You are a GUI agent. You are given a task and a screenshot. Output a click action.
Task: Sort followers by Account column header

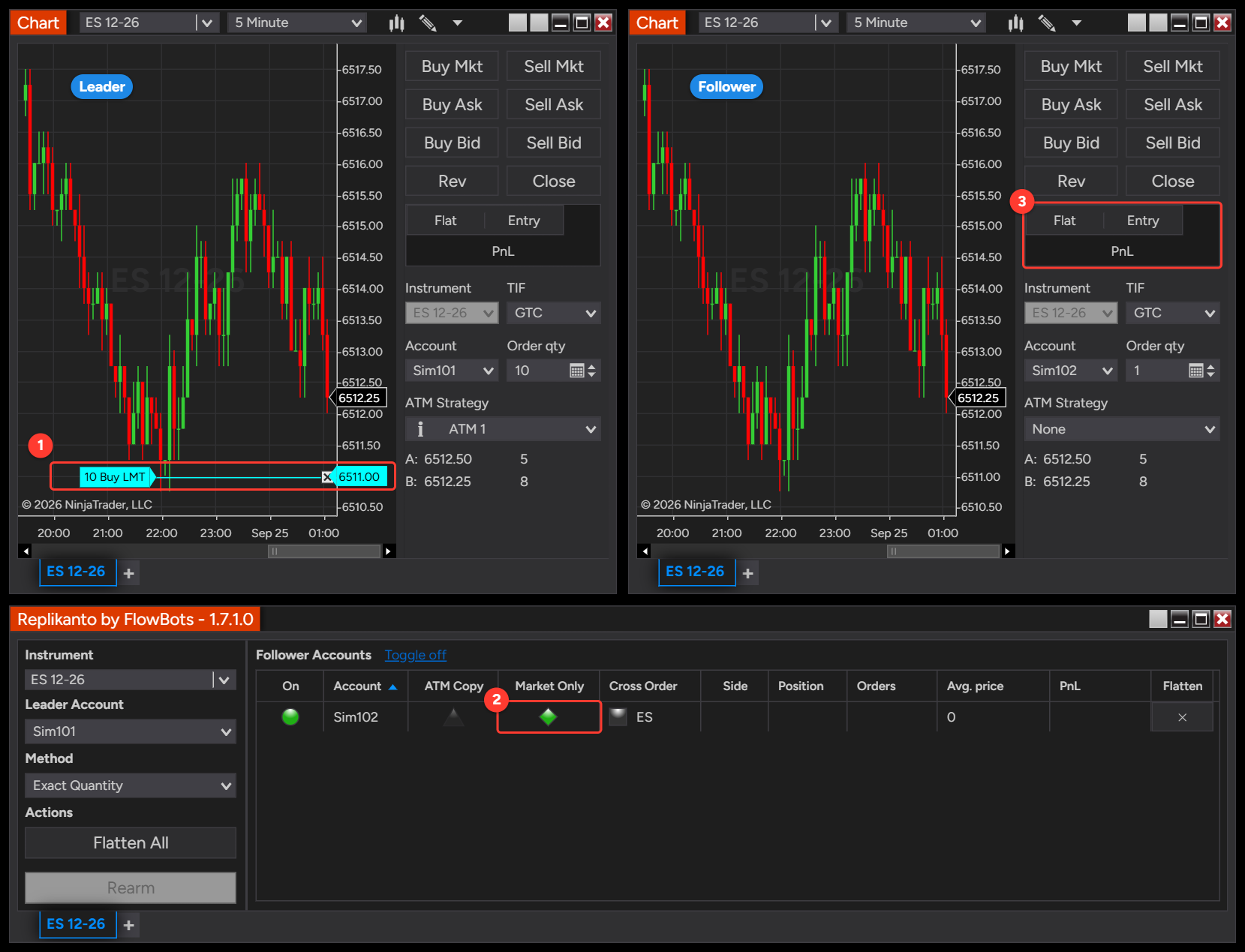(x=365, y=686)
